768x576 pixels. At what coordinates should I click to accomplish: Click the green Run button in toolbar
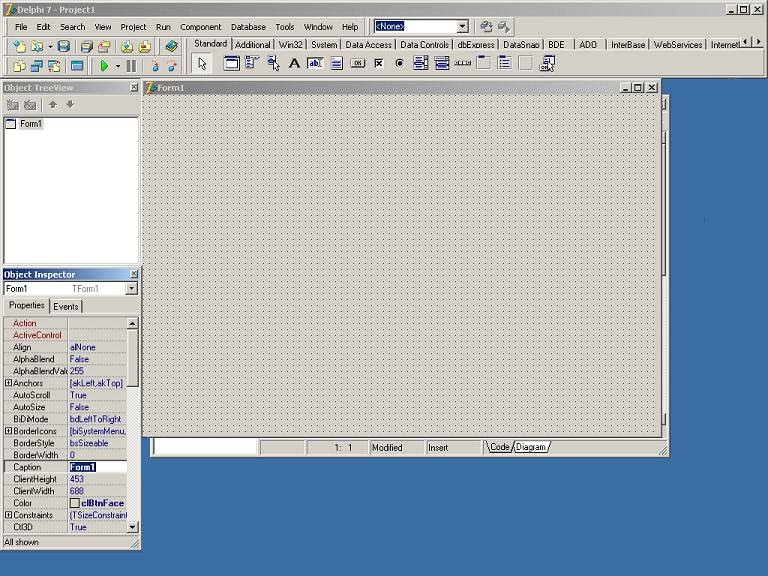(104, 66)
